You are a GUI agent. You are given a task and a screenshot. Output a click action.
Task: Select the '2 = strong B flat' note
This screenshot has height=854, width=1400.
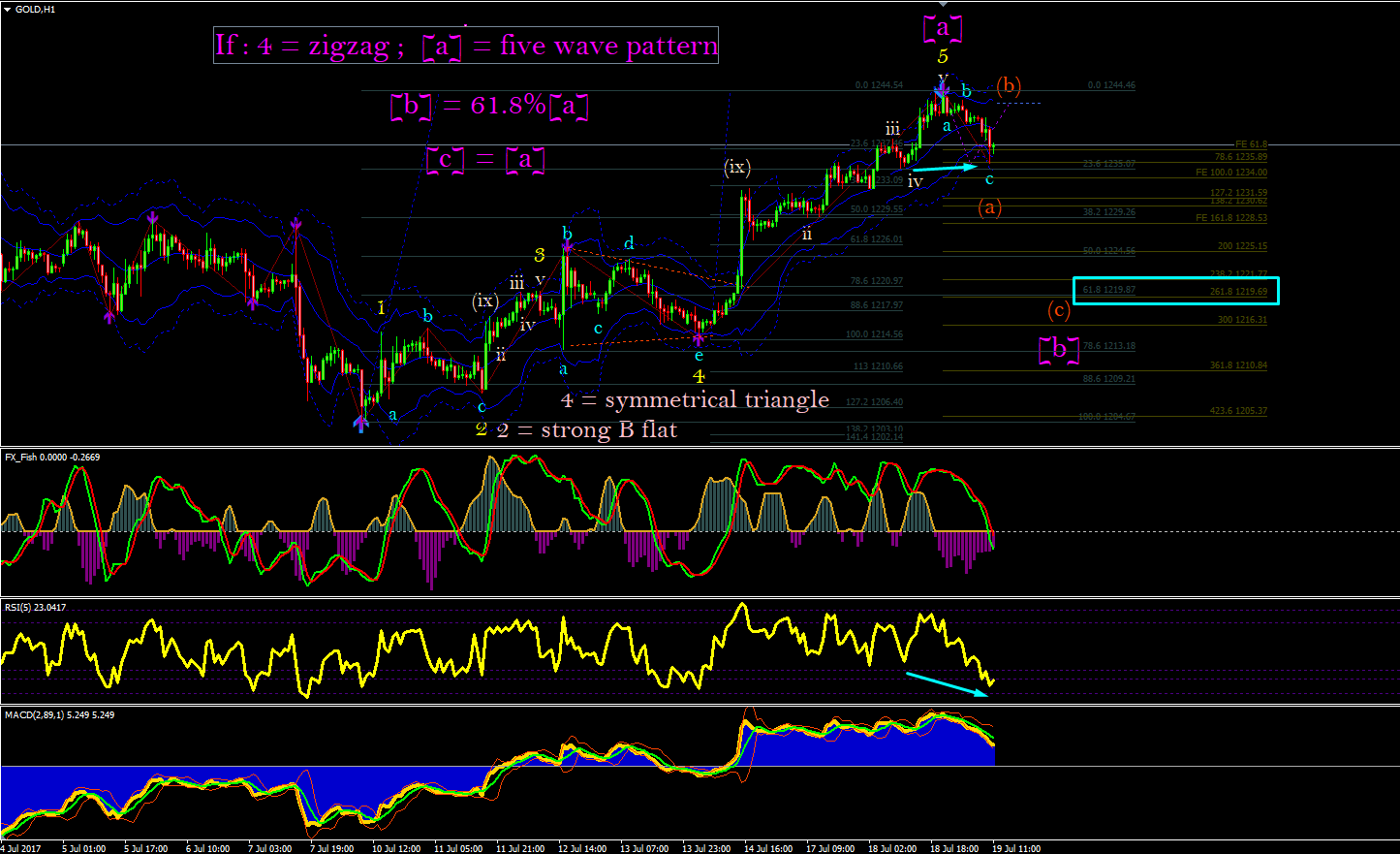tap(587, 429)
